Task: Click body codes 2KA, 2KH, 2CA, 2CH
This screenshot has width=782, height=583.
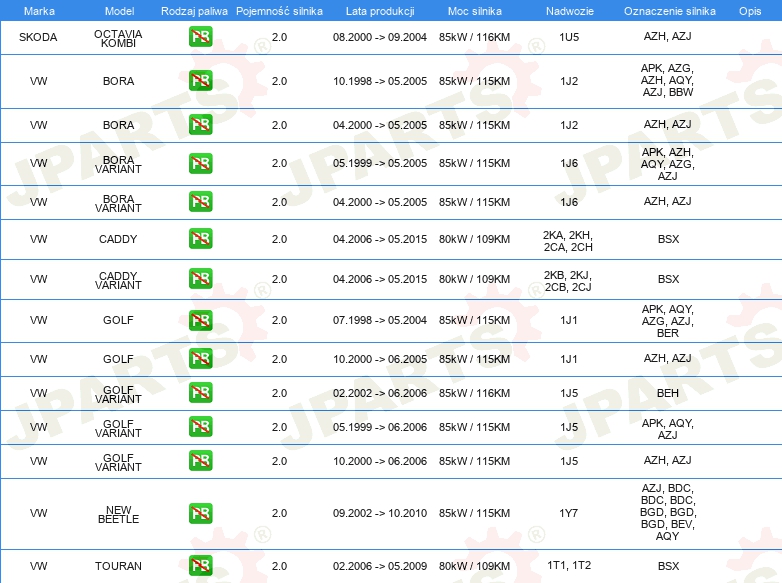Action: click(568, 241)
